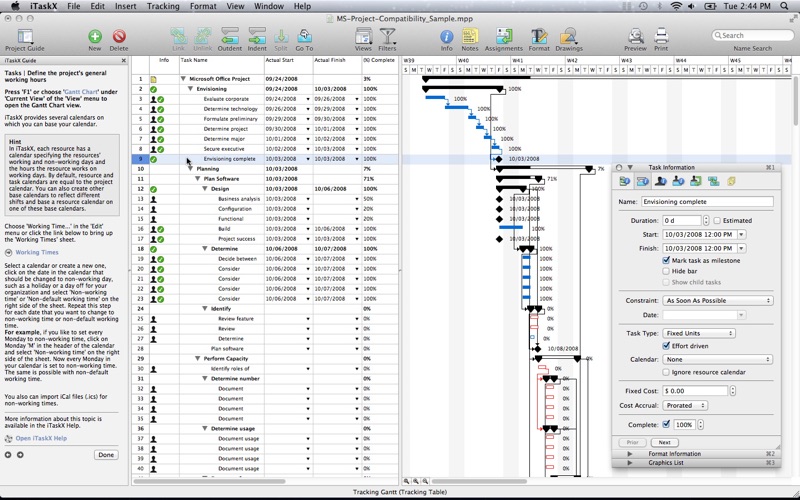Open Spotlight search in menu bar
The width and height of the screenshot is (800, 500).
[x=784, y=6]
